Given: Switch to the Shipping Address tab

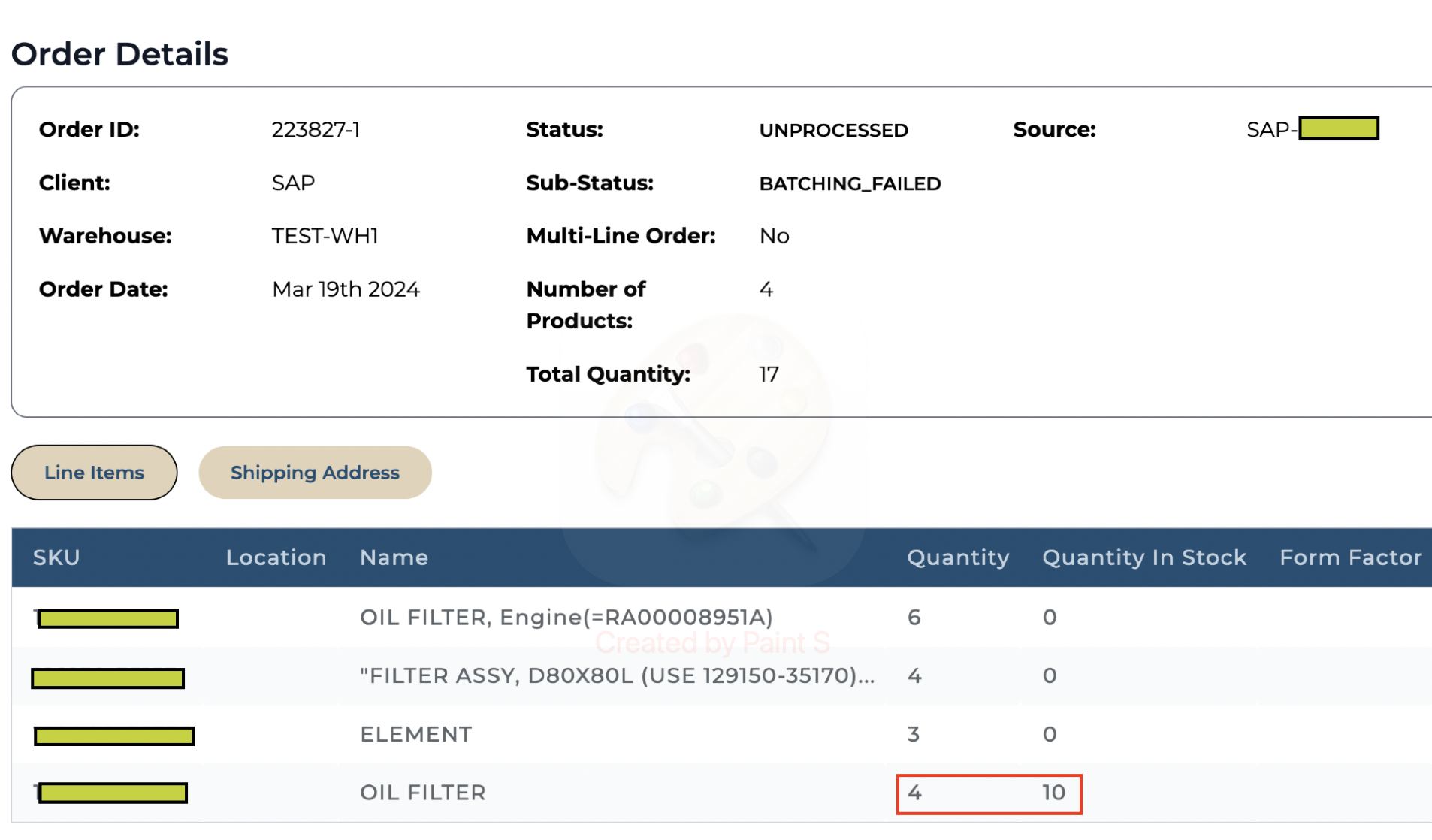Looking at the screenshot, I should tap(315, 473).
